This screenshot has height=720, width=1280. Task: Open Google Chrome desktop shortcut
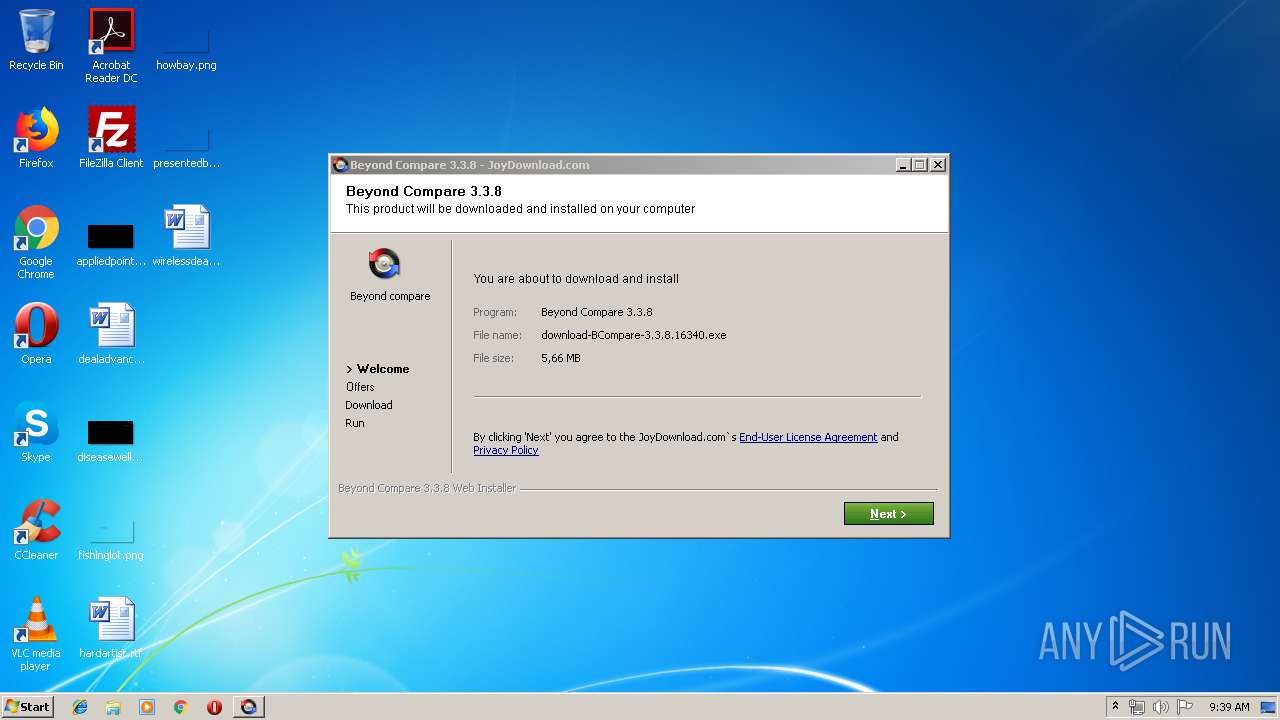click(36, 242)
